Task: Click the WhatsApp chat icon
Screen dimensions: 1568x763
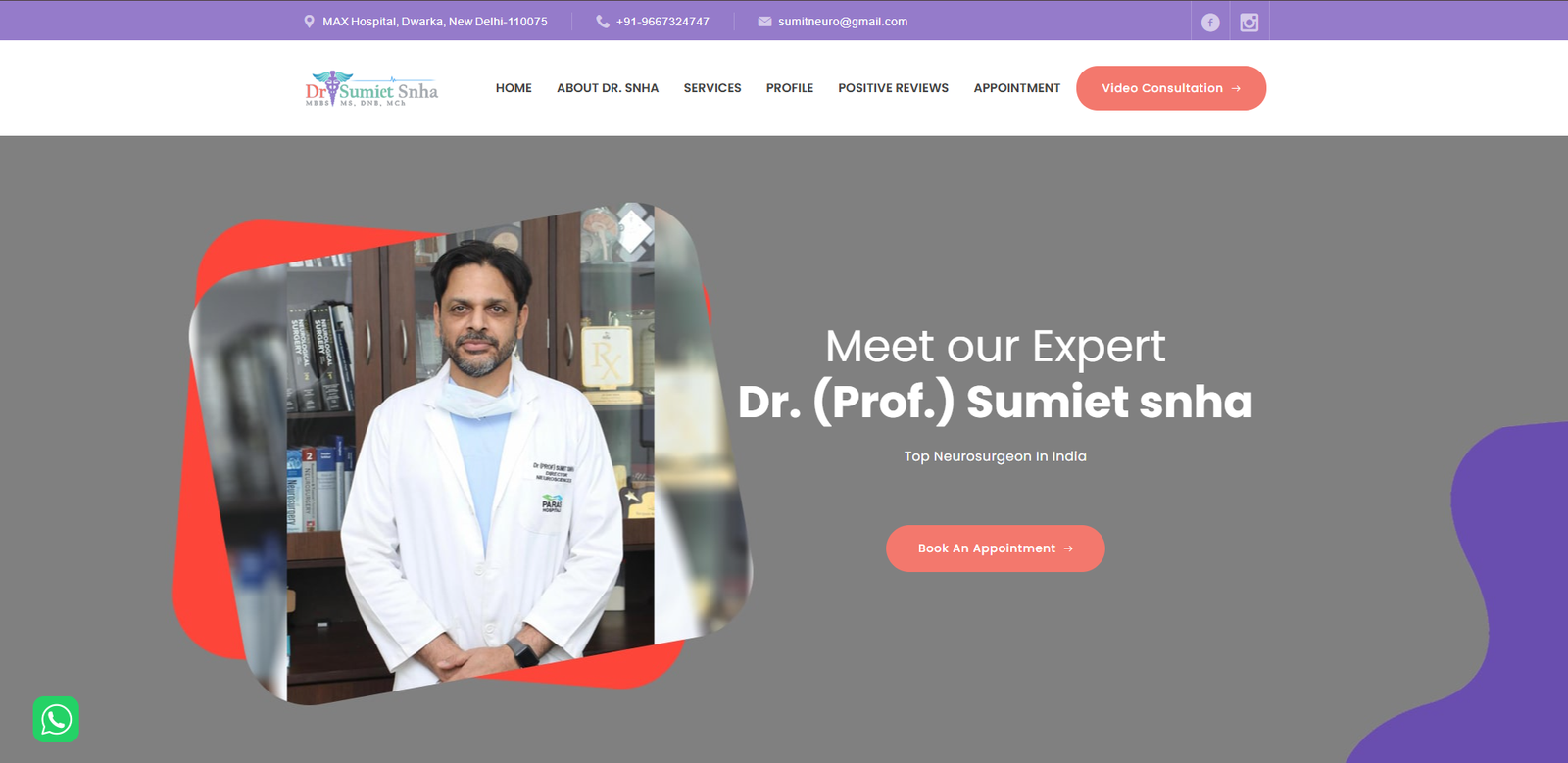Action: (56, 719)
